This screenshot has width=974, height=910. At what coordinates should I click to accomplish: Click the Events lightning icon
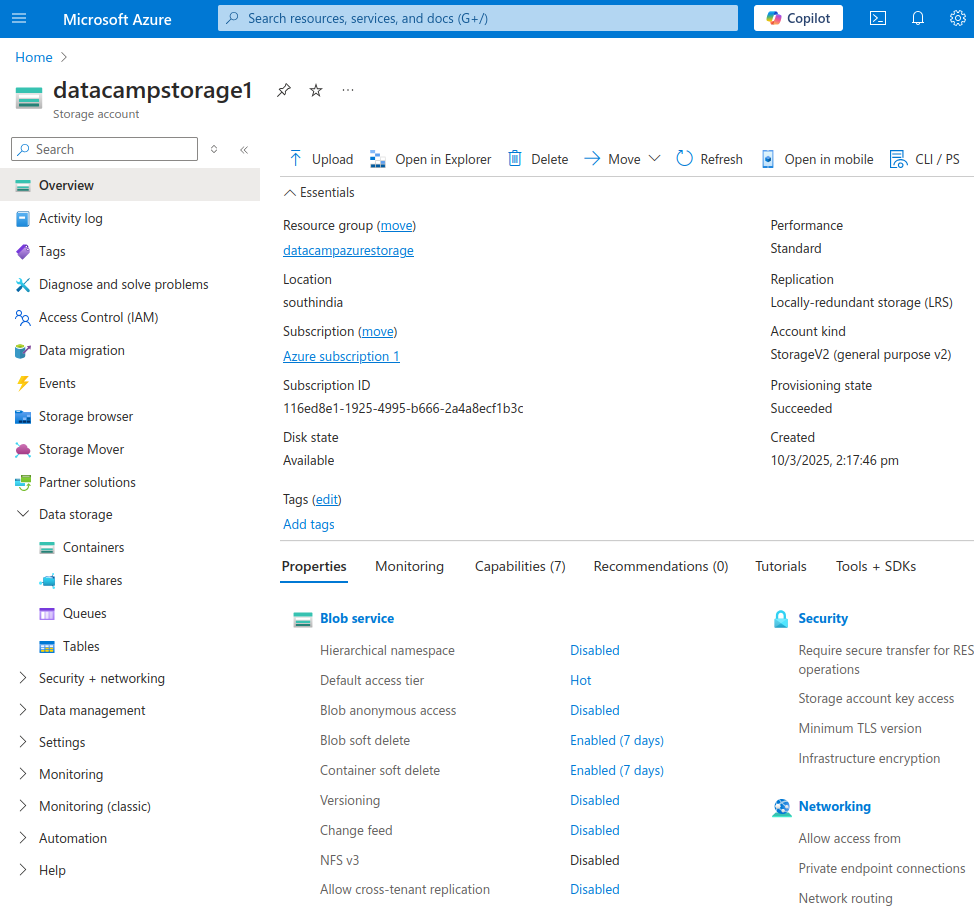point(23,383)
